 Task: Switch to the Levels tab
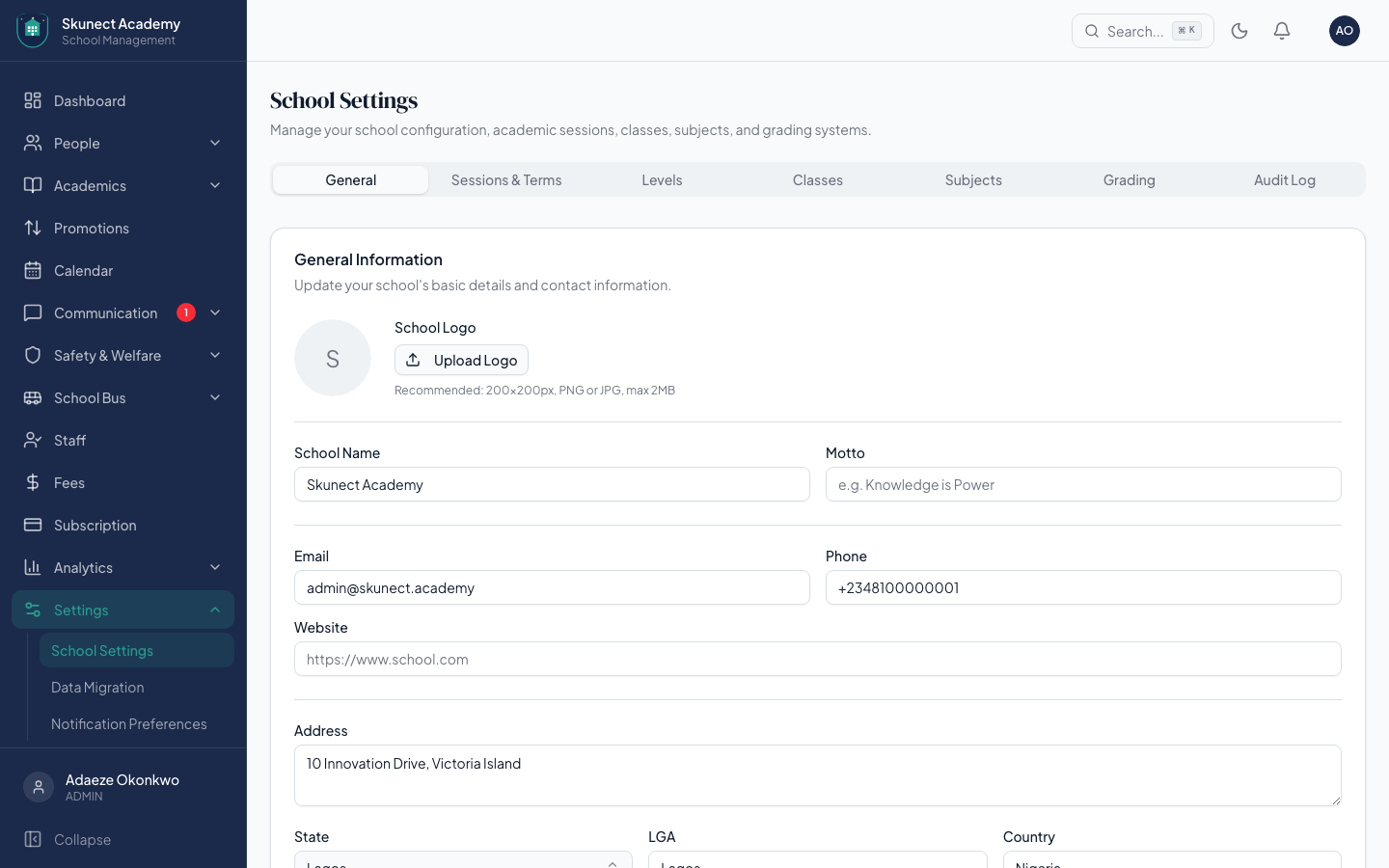662,179
